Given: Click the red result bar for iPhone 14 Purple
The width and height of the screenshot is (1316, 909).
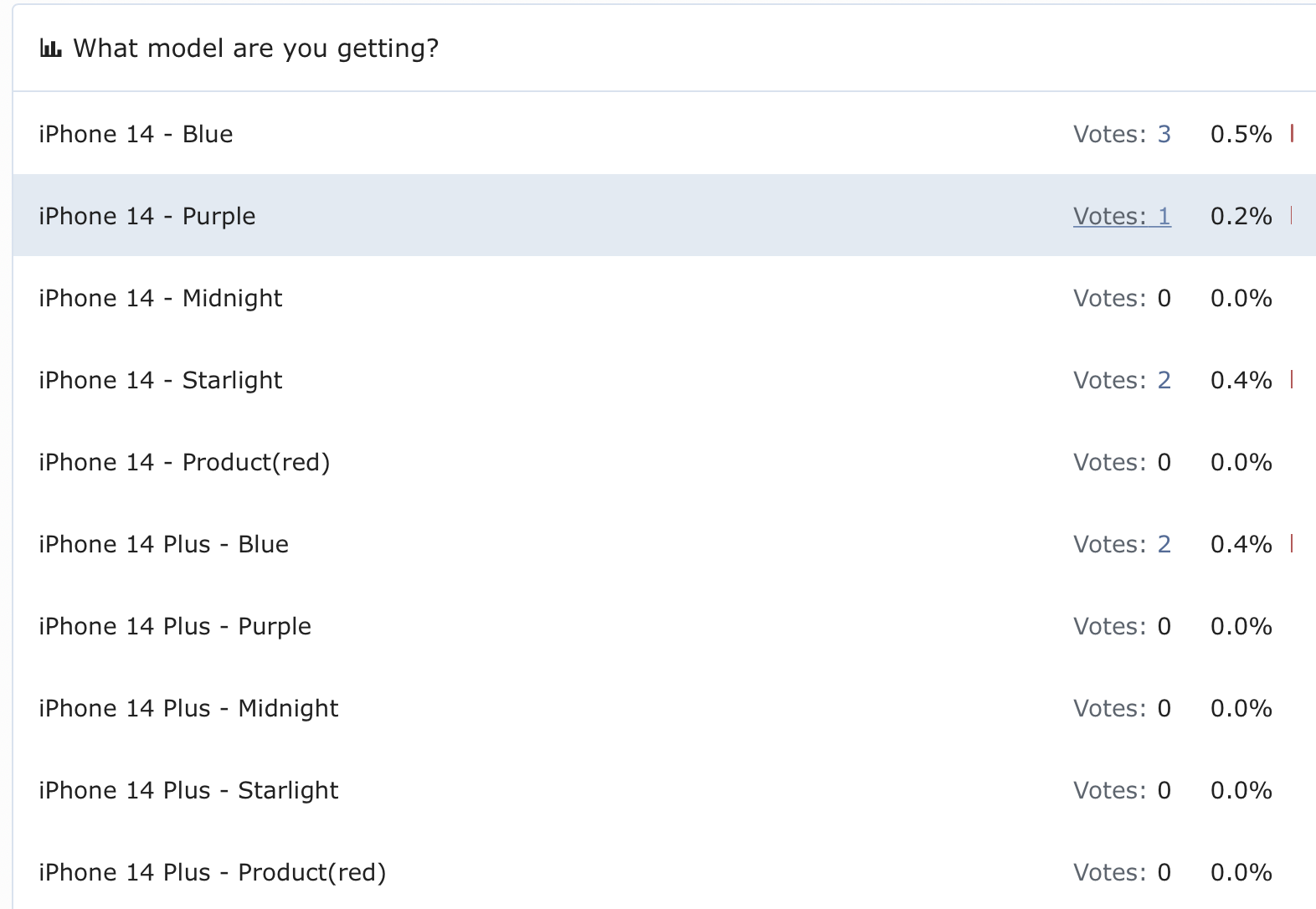Looking at the screenshot, I should click(1292, 215).
